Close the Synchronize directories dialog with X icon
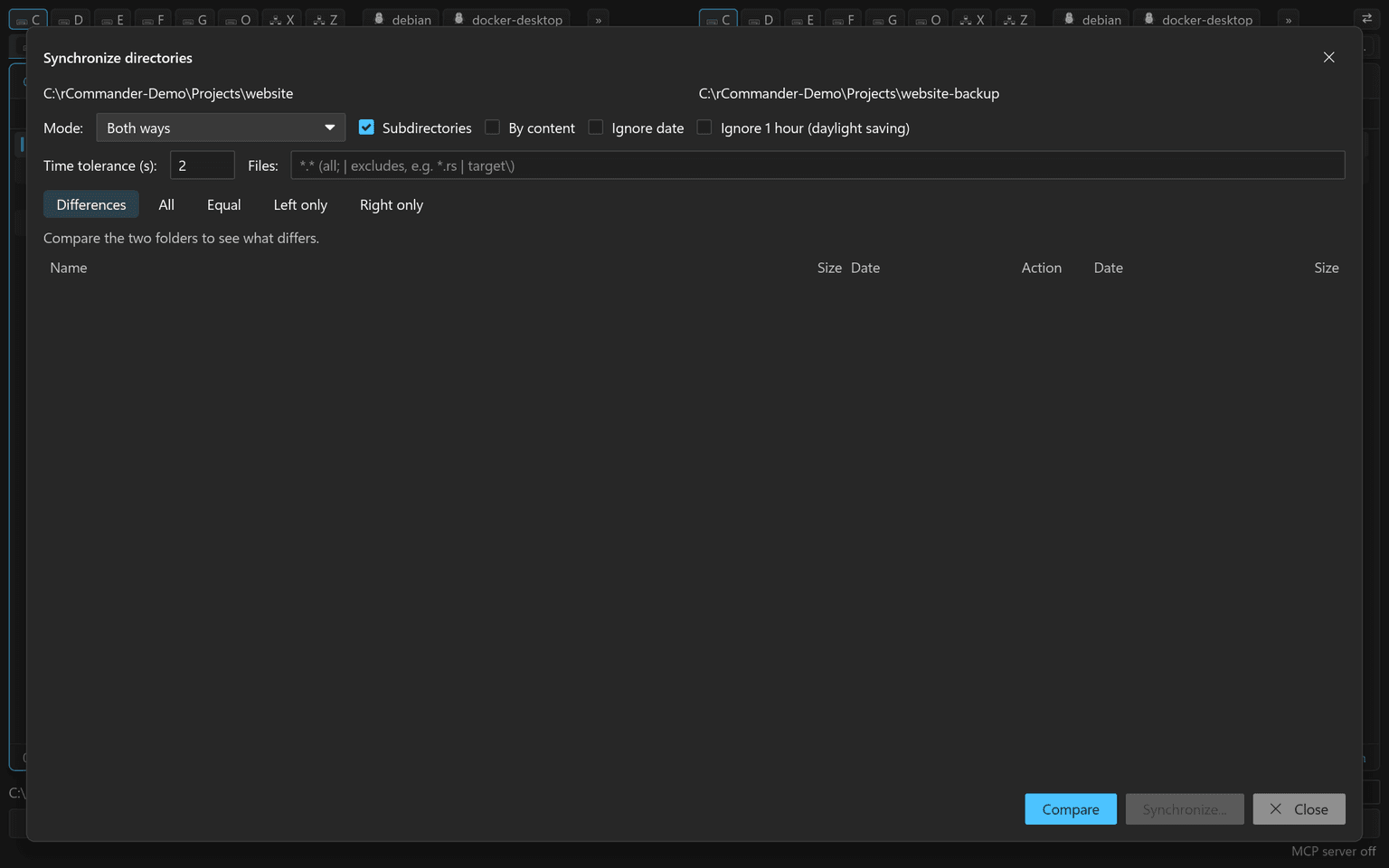 pos(1328,57)
